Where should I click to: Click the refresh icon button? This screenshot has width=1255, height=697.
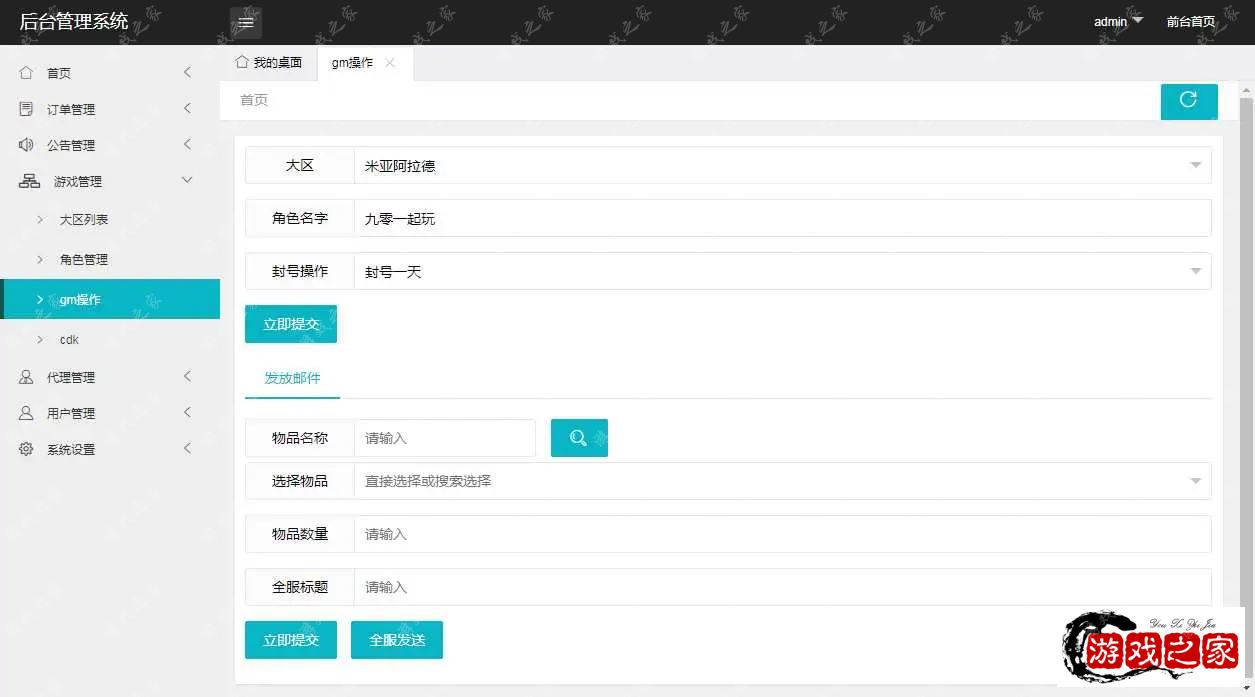tap(1188, 100)
